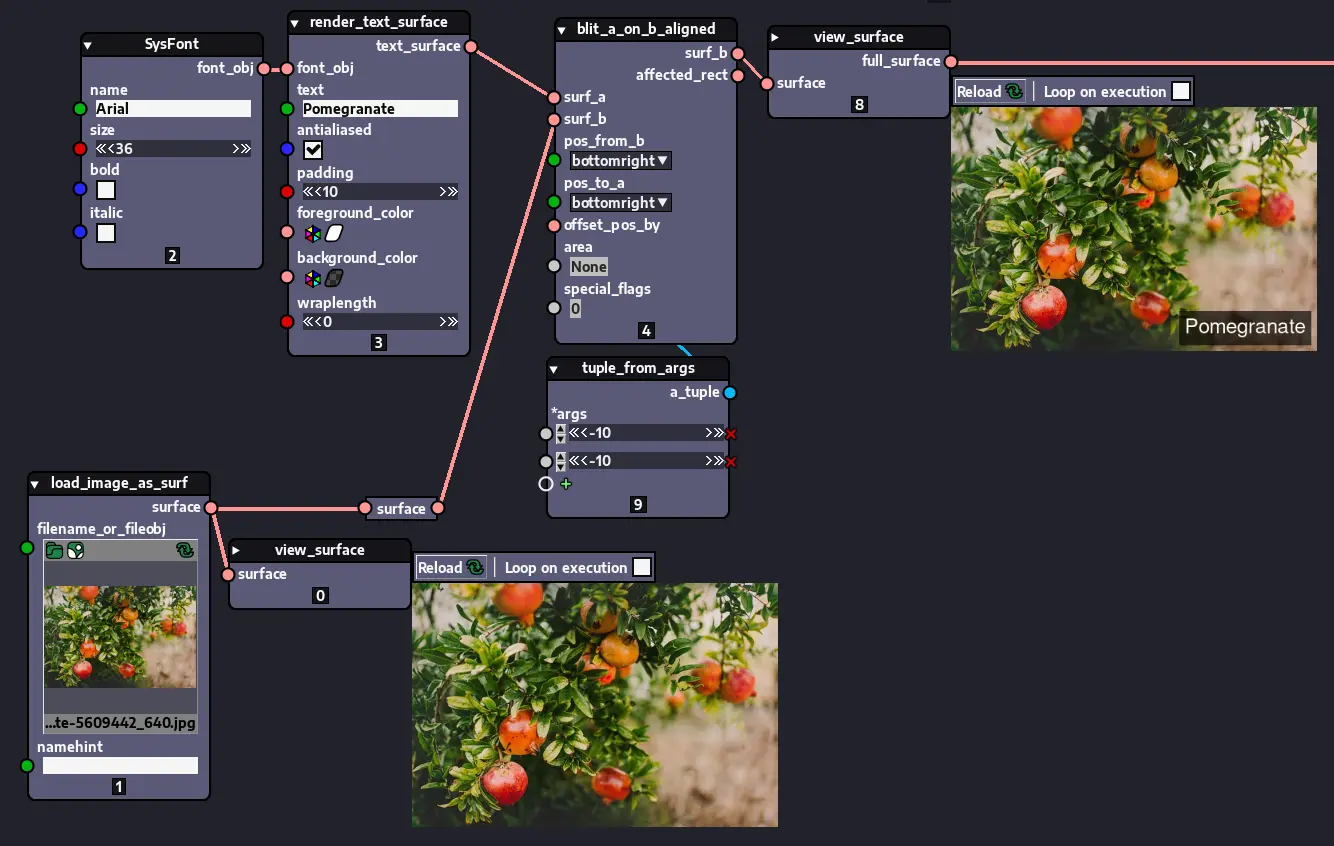Open the background_color picker wheel icon
Image resolution: width=1334 pixels, height=846 pixels.
point(312,278)
